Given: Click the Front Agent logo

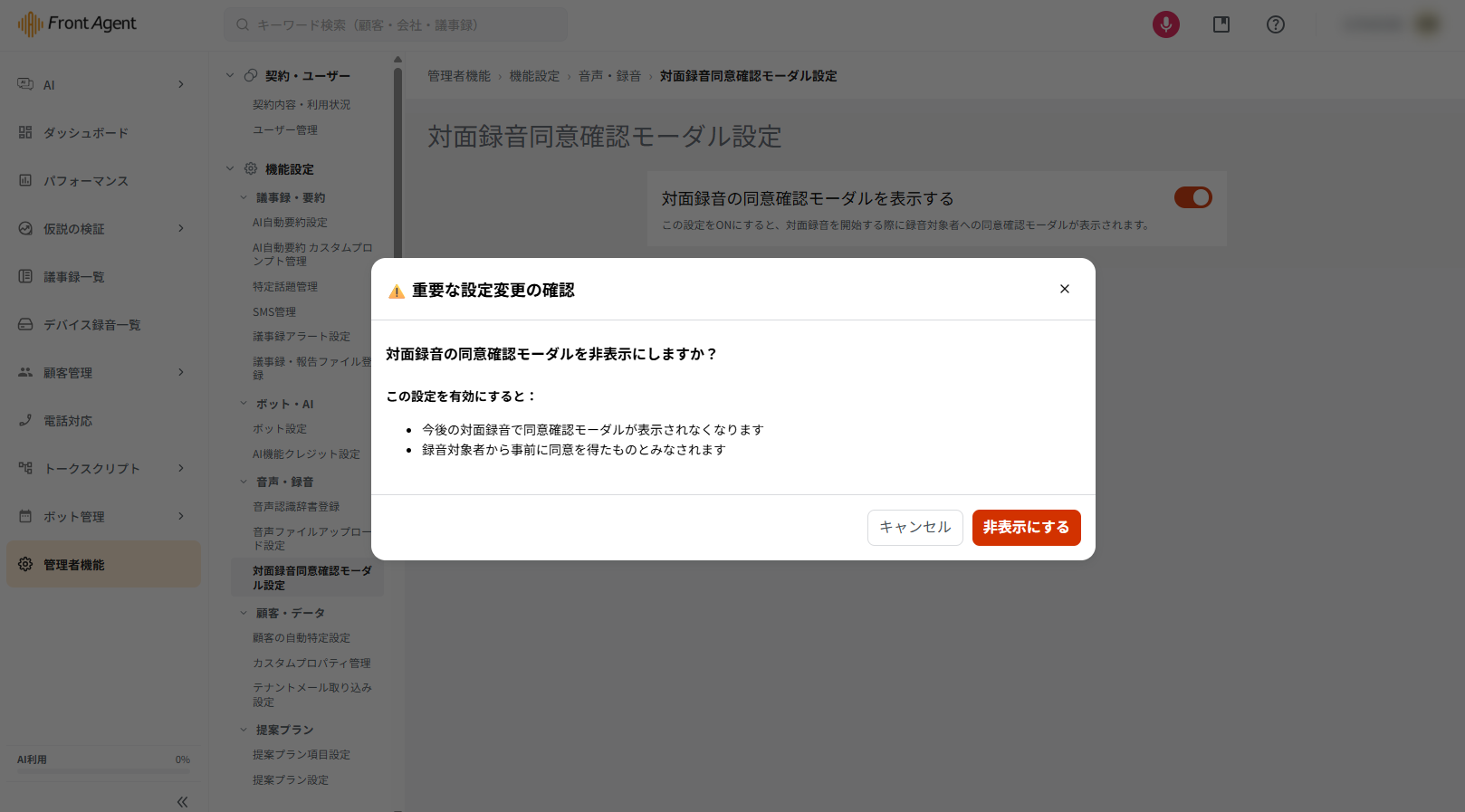Looking at the screenshot, I should point(77,24).
